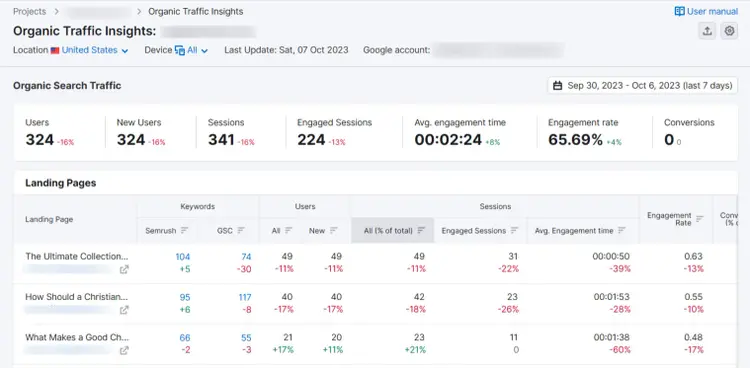This screenshot has height=368, width=750.
Task: Click Engagement rate value 65.69%
Action: 575,140
